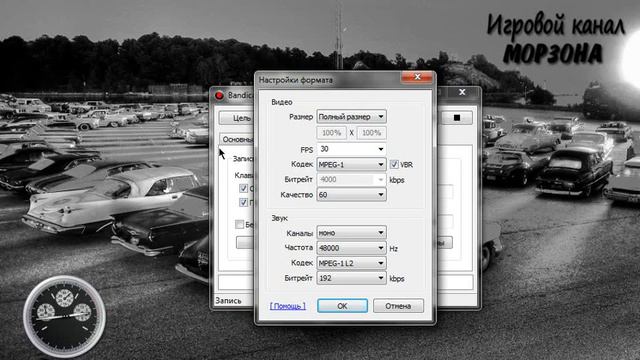Close the Bandicam window behind the dialog
The image size is (640, 360).
coord(462,92)
